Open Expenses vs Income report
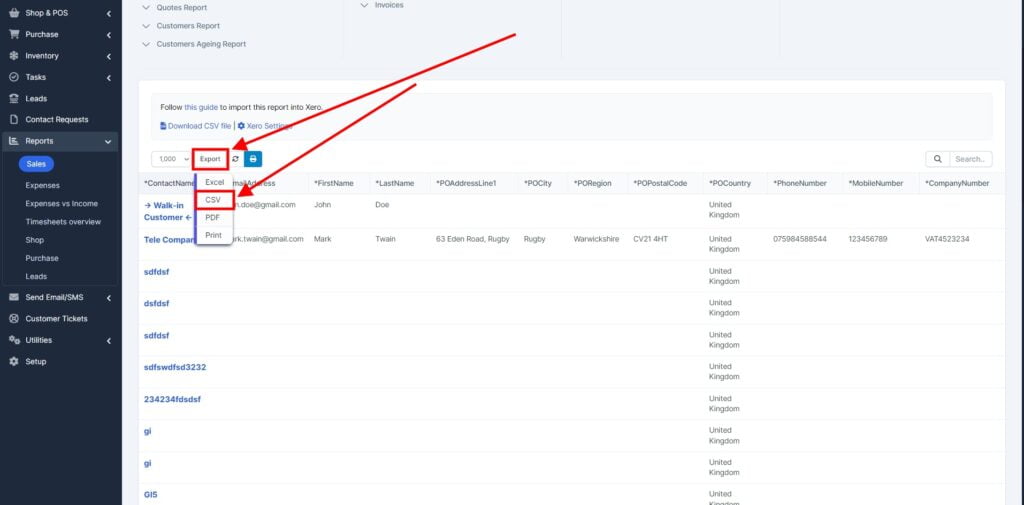 61,204
